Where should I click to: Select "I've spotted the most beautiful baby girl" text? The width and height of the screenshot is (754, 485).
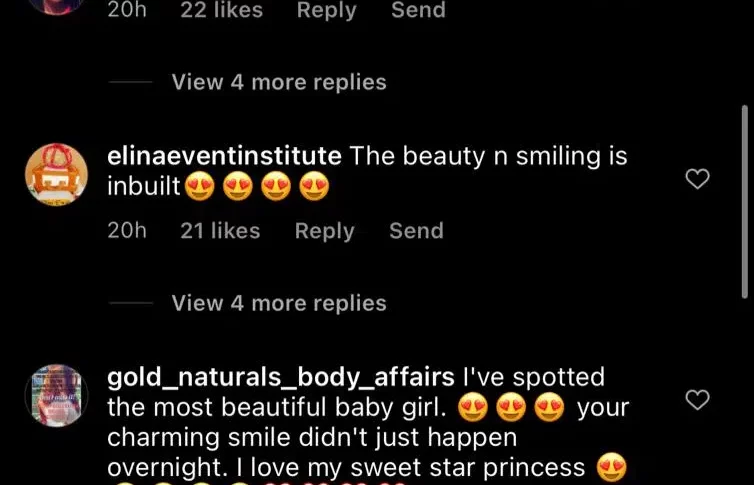click(356, 392)
